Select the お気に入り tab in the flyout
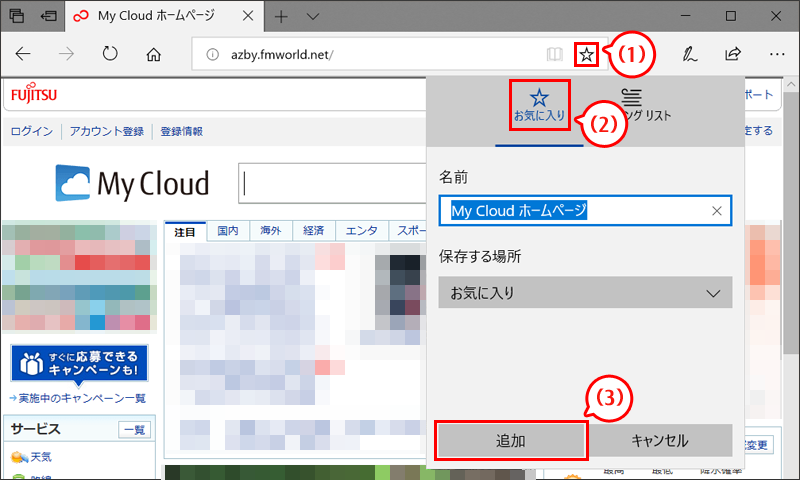Viewport: 800px width, 480px height. tap(539, 105)
